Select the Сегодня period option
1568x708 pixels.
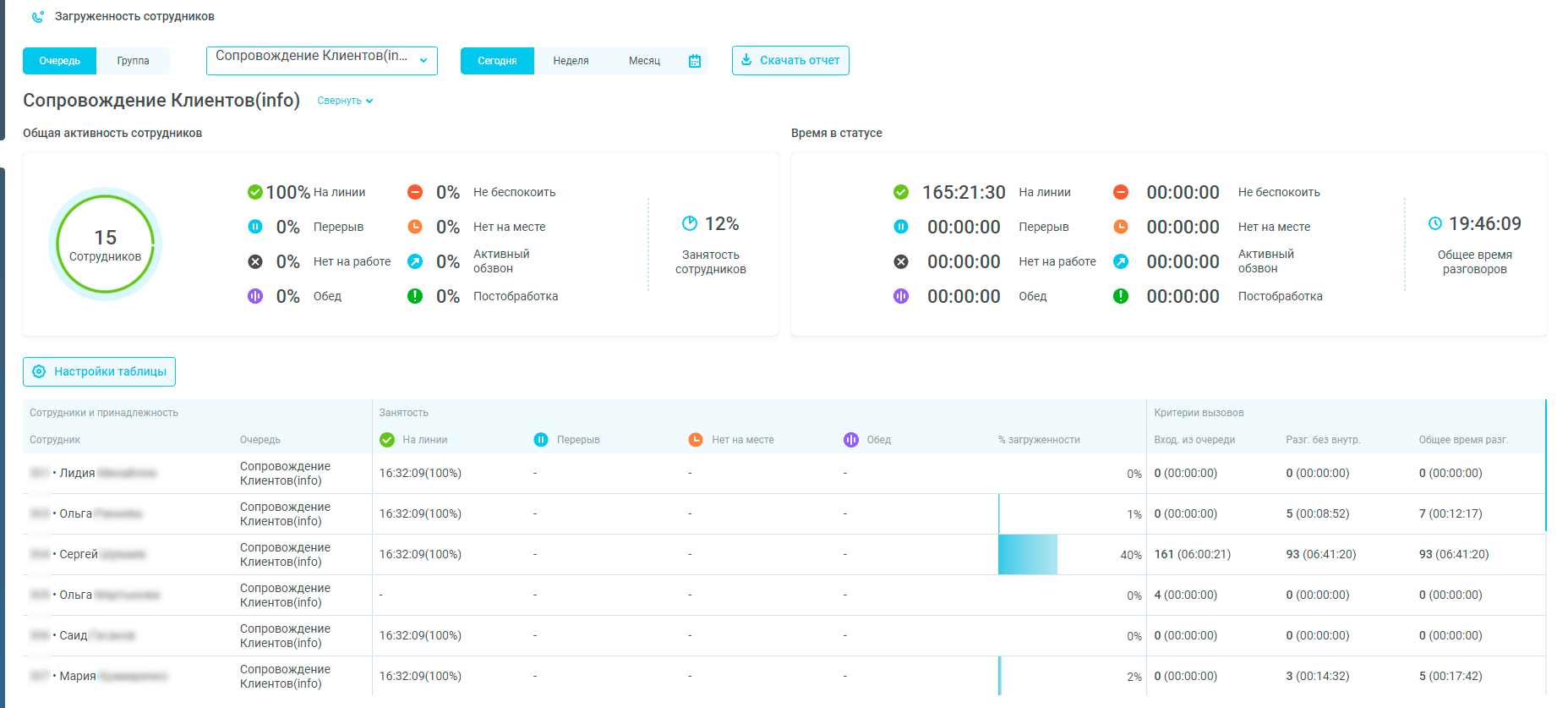coord(497,61)
